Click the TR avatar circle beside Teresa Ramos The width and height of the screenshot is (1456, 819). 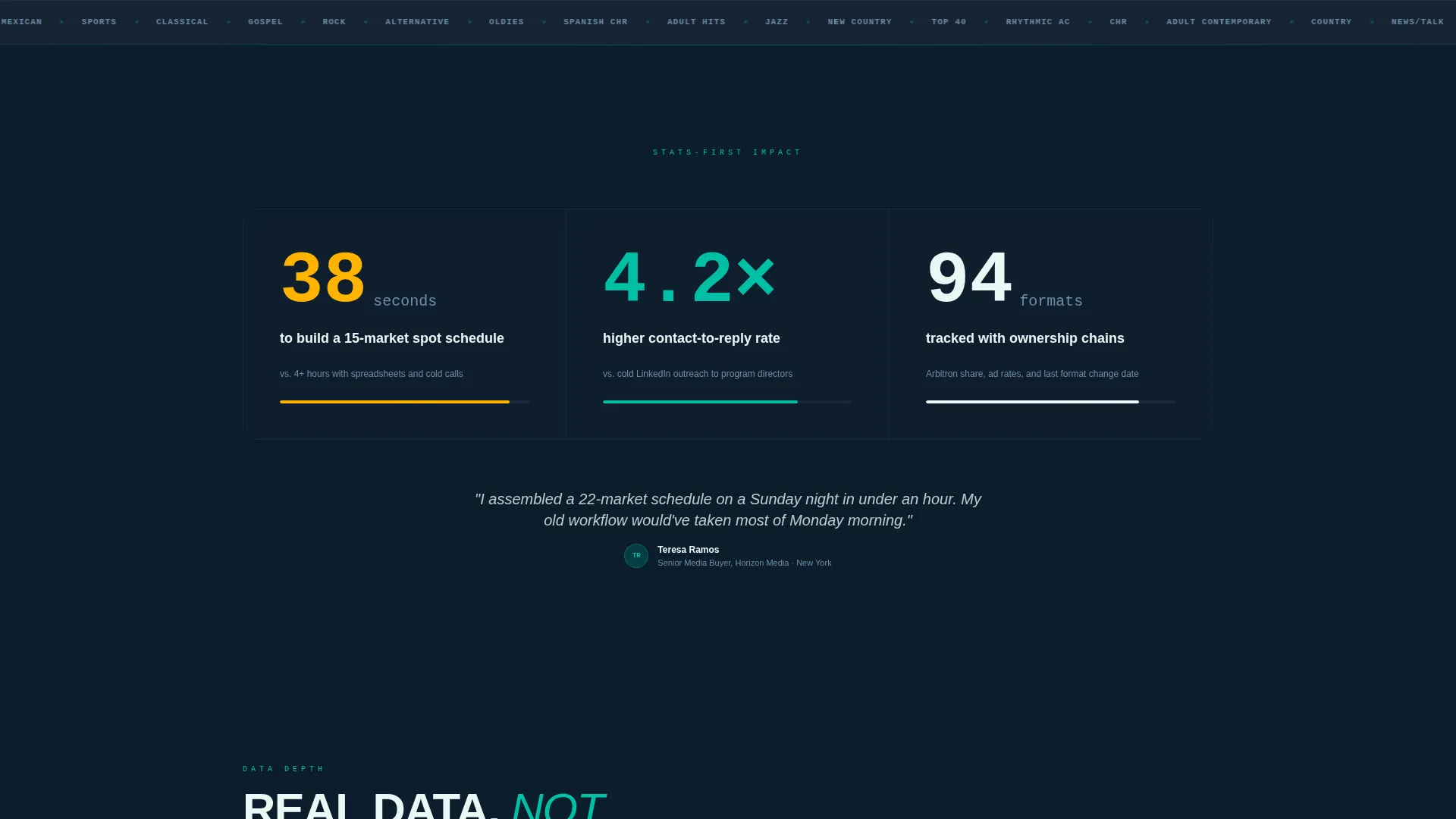pos(636,556)
